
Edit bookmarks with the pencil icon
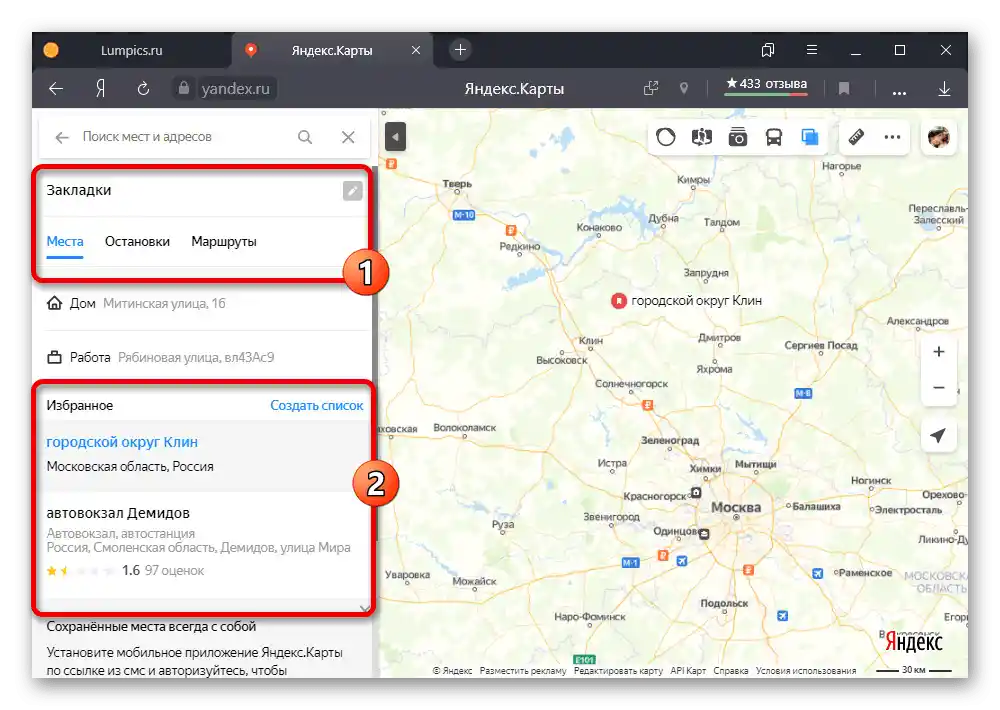tap(353, 191)
